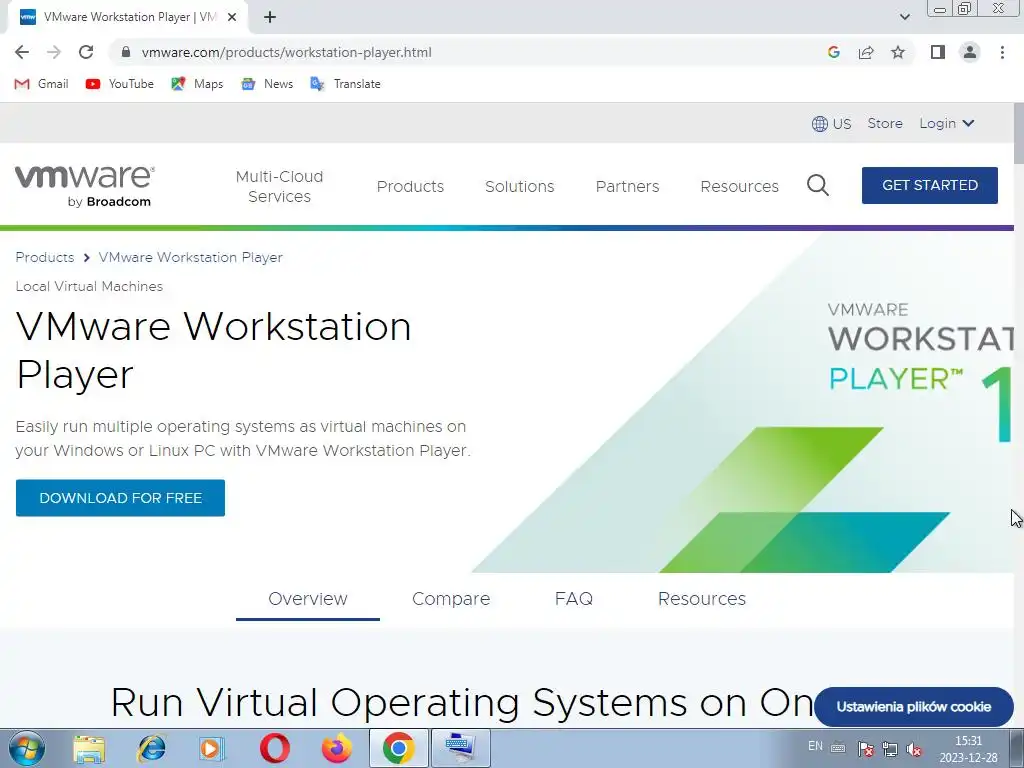Click the GET STARTED button

pyautogui.click(x=930, y=185)
